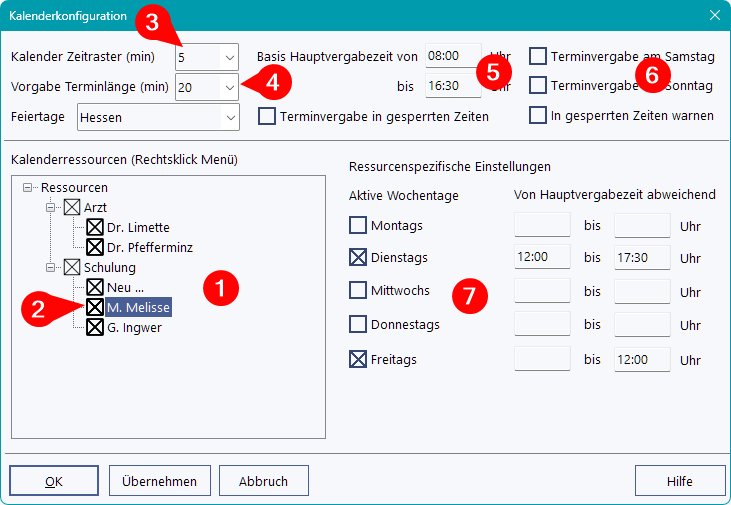Image resolution: width=731 pixels, height=505 pixels.
Task: Open the Kalender Zeitraster dropdown
Action: (x=230, y=57)
